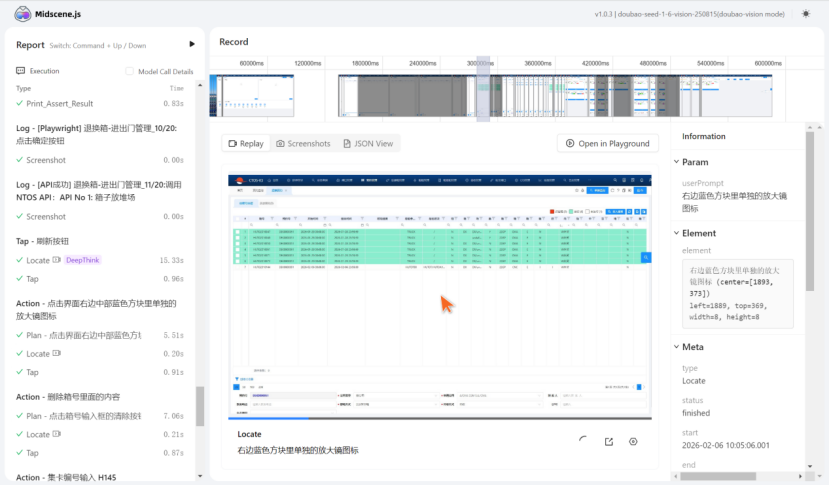Click the userPrompt value text in Param
Screen dimensions: 830x485
pos(734,202)
